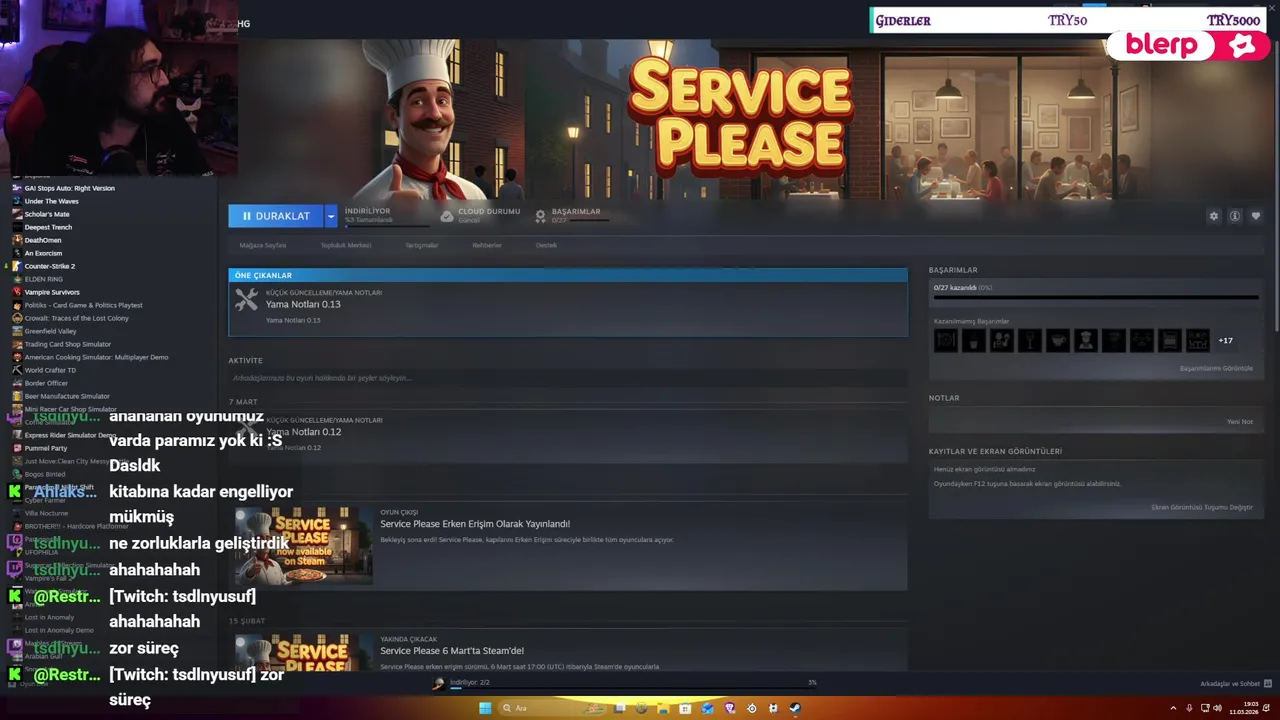Screen dimensions: 1280x720
Task: Click the Windows Start button
Action: (x=485, y=708)
